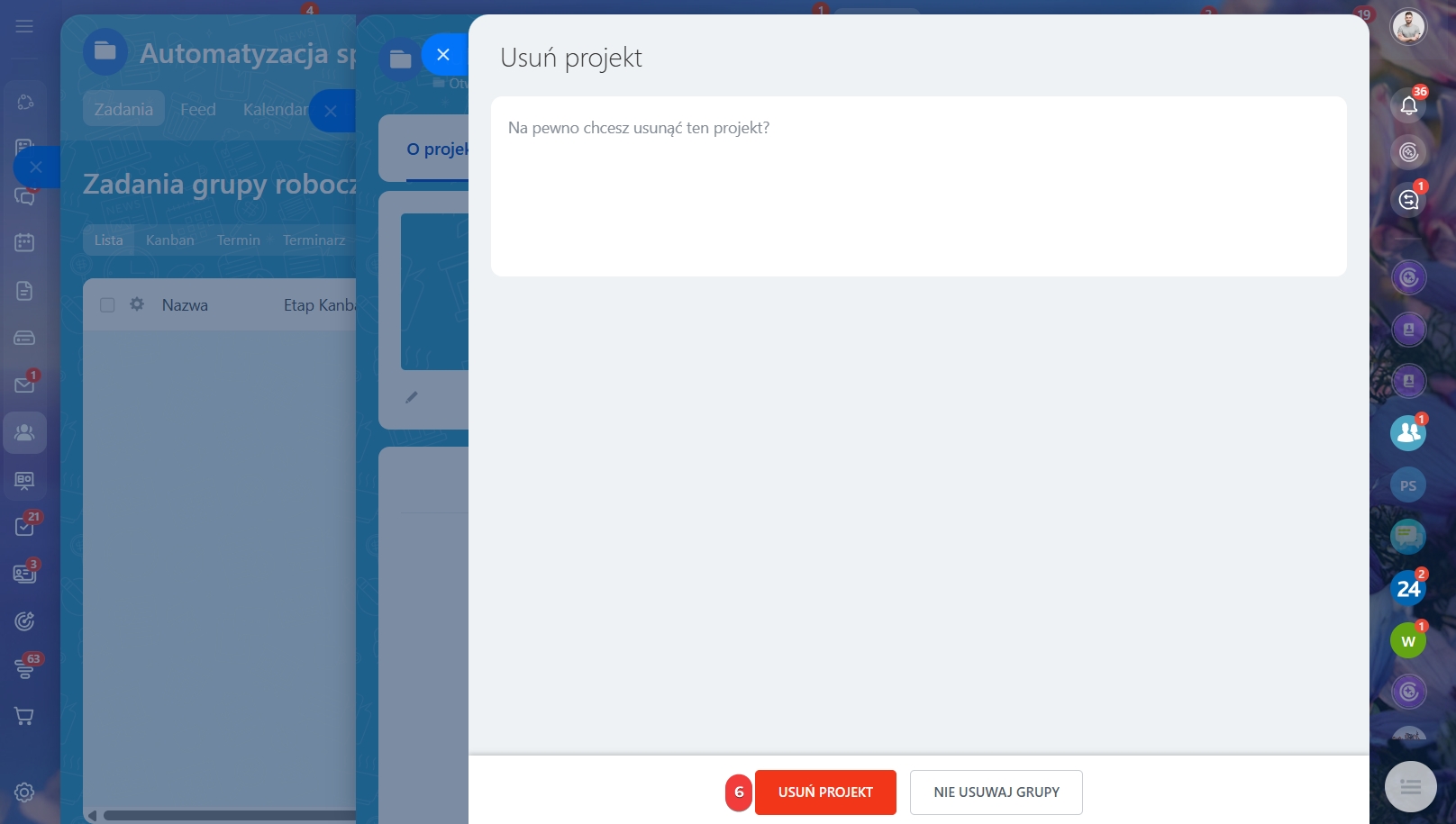
Task: Open user profile avatar
Action: (x=1408, y=26)
